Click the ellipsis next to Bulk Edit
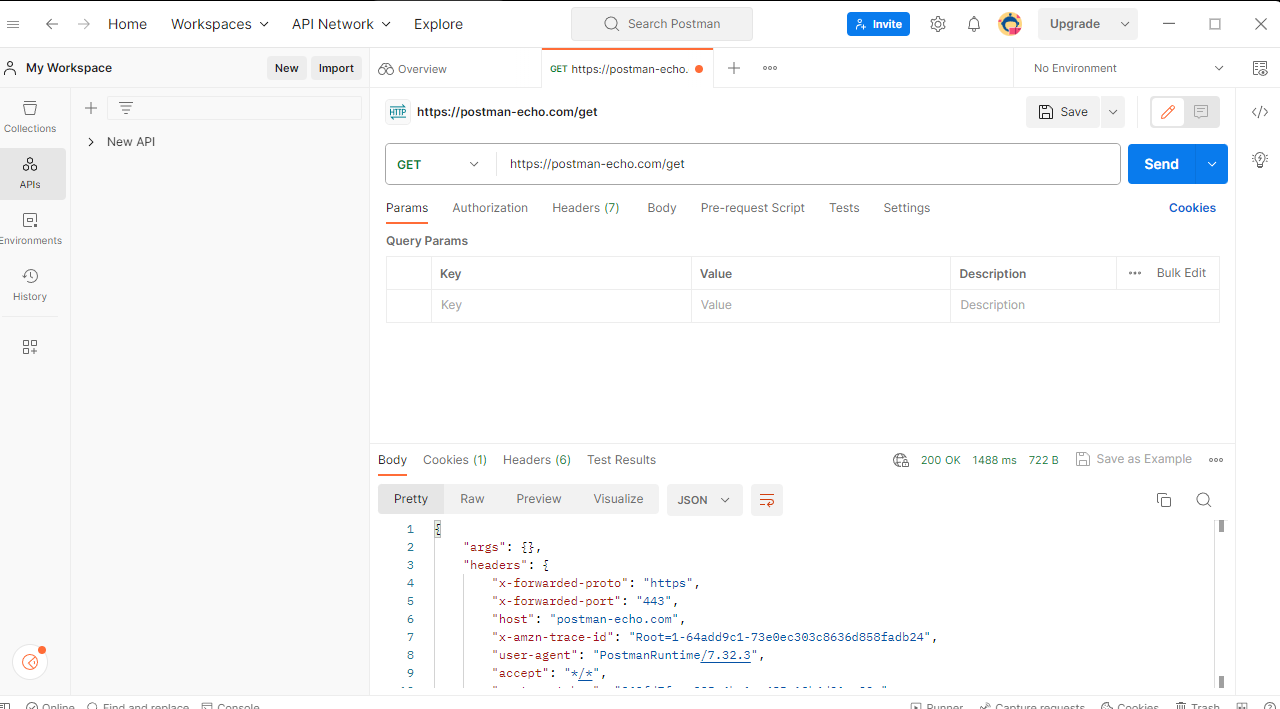Viewport: 1280px width, 709px height. coord(1135,273)
